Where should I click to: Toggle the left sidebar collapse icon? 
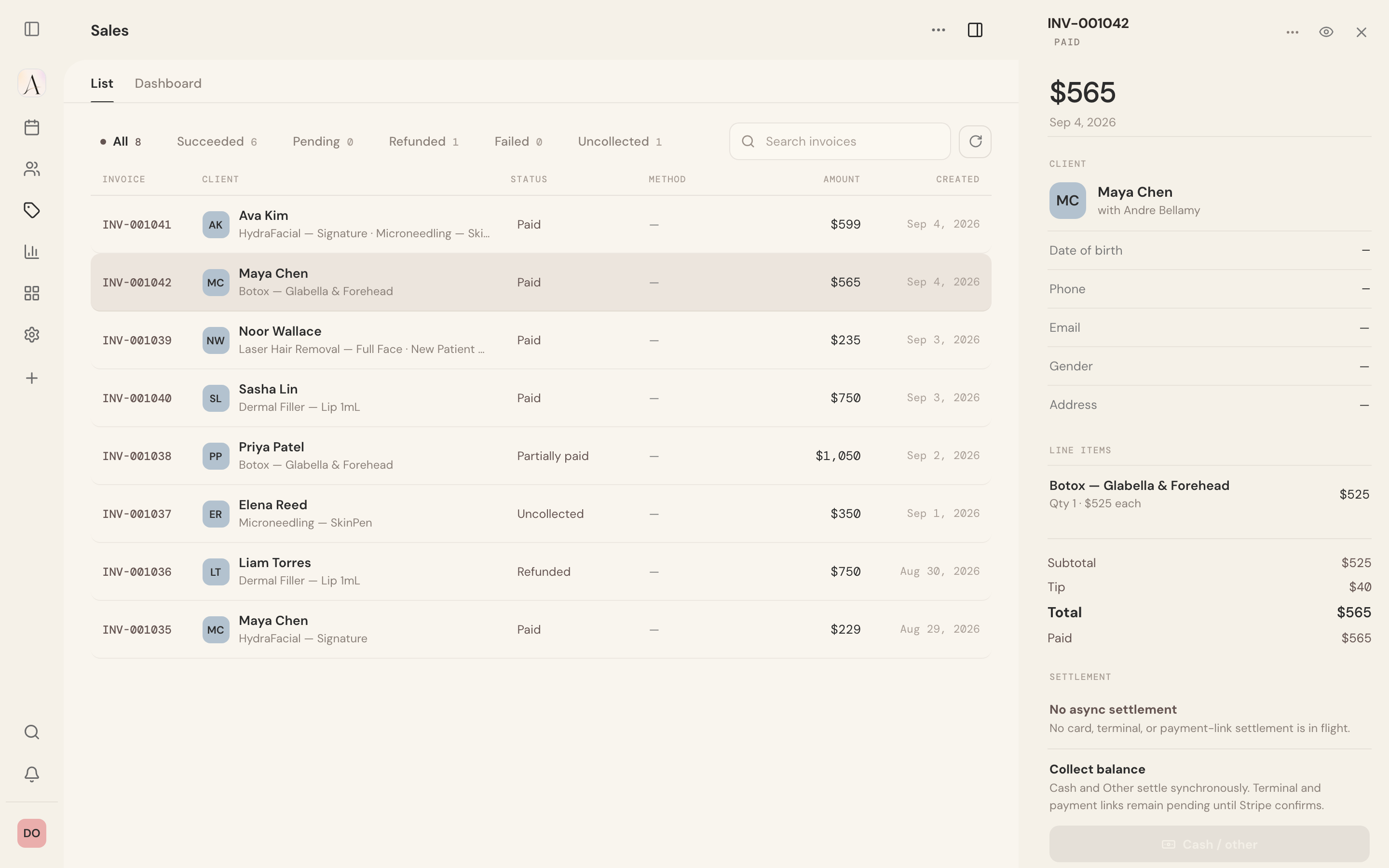pos(31,29)
